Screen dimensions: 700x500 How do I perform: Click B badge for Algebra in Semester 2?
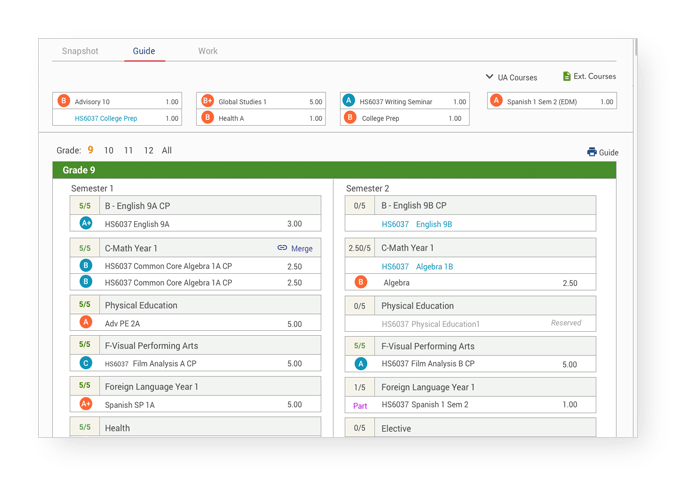click(x=361, y=282)
